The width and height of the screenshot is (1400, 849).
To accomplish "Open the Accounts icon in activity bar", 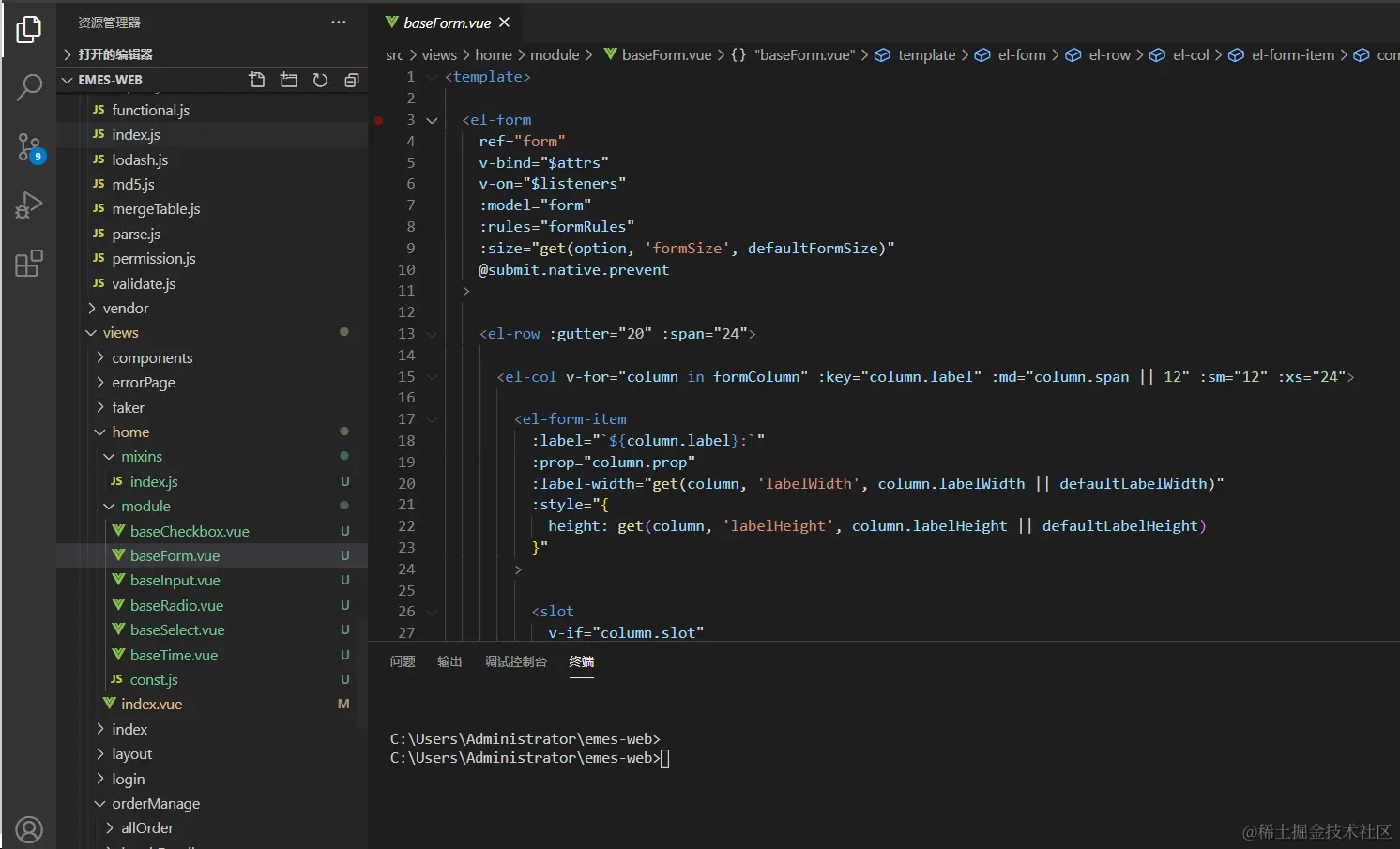I will [x=29, y=829].
